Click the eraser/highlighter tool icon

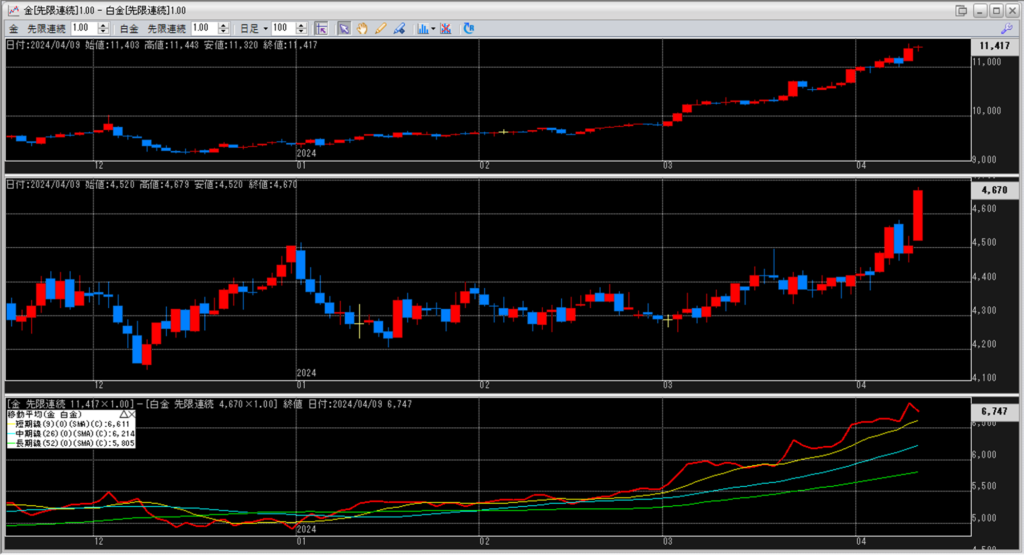(x=398, y=28)
